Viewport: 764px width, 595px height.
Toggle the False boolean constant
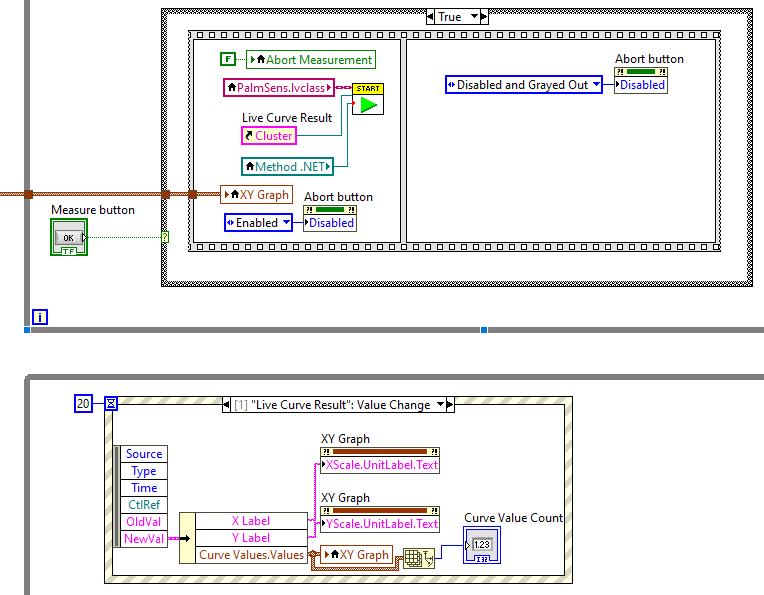(x=228, y=60)
